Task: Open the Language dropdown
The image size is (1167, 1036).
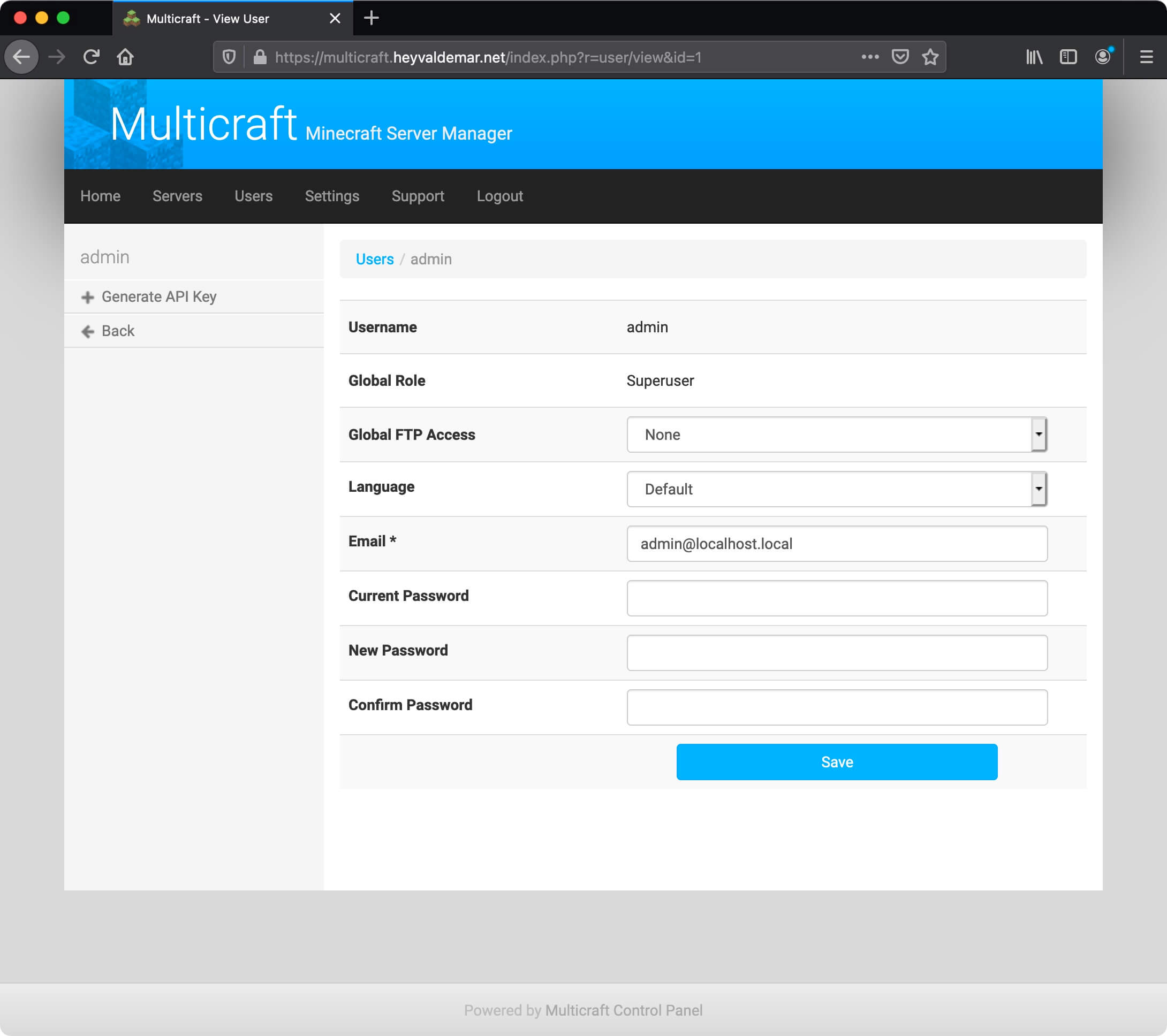Action: point(836,489)
